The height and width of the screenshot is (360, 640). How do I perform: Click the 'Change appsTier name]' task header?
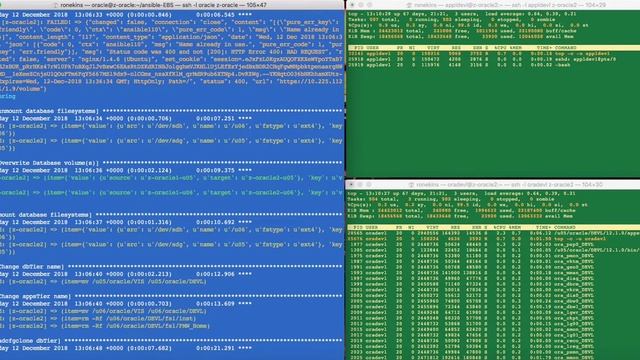[x=36, y=296]
